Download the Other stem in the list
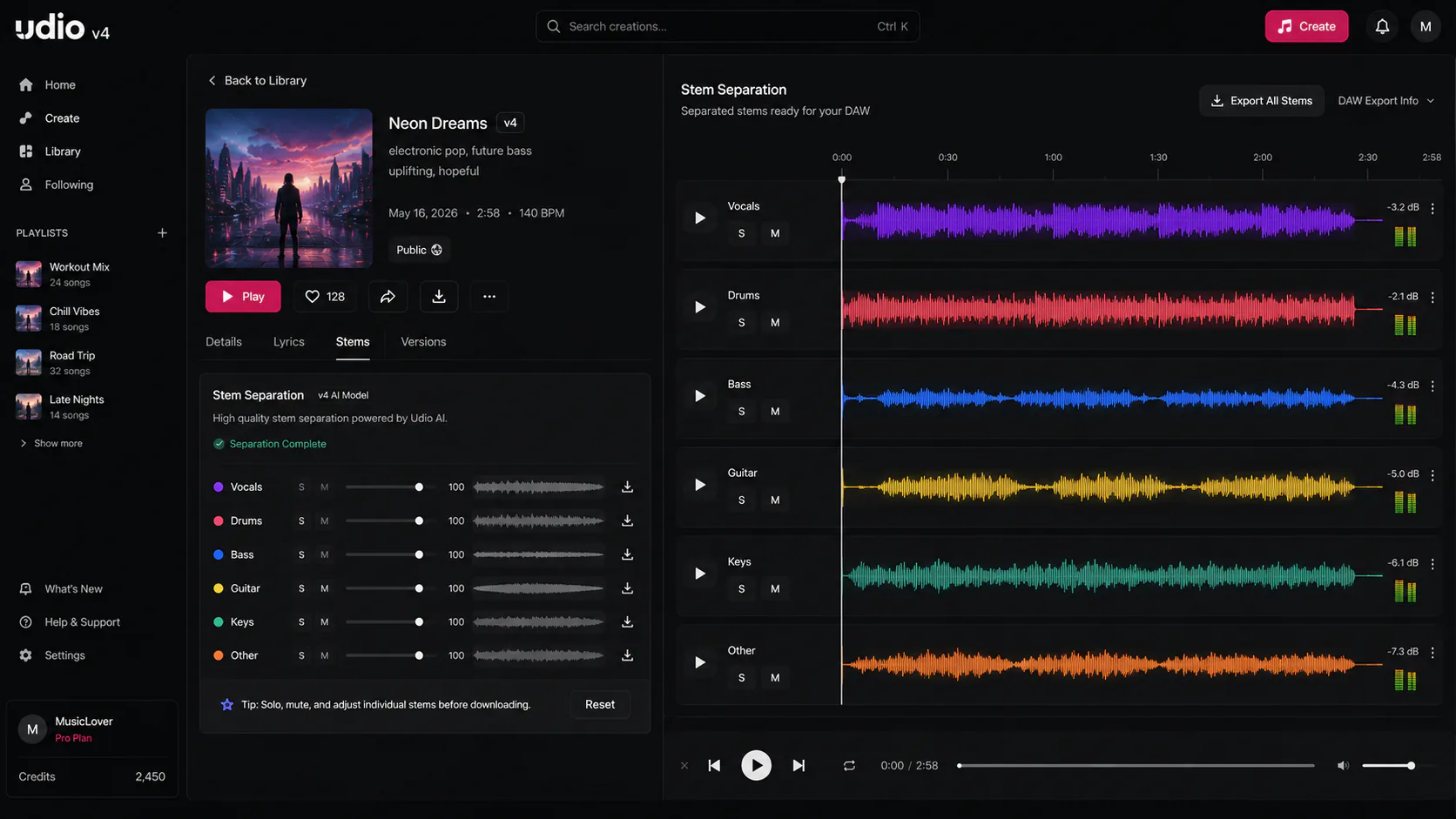 (627, 655)
